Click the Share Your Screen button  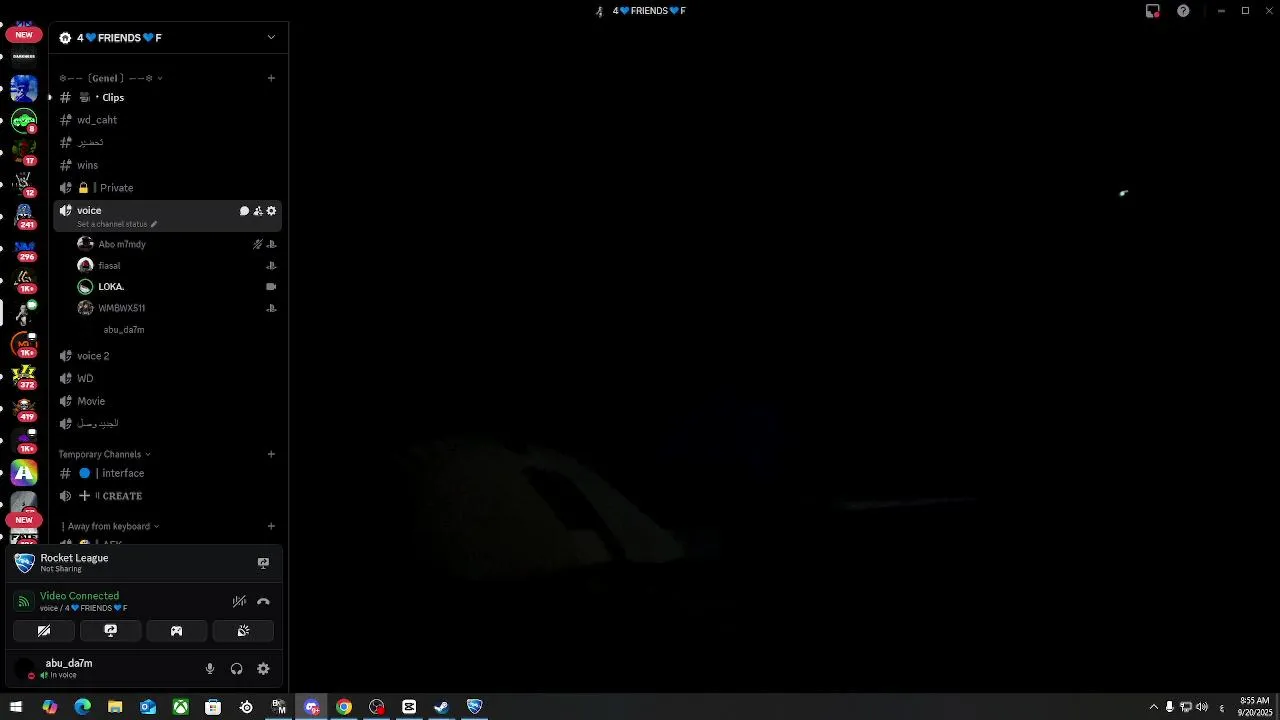coord(111,631)
